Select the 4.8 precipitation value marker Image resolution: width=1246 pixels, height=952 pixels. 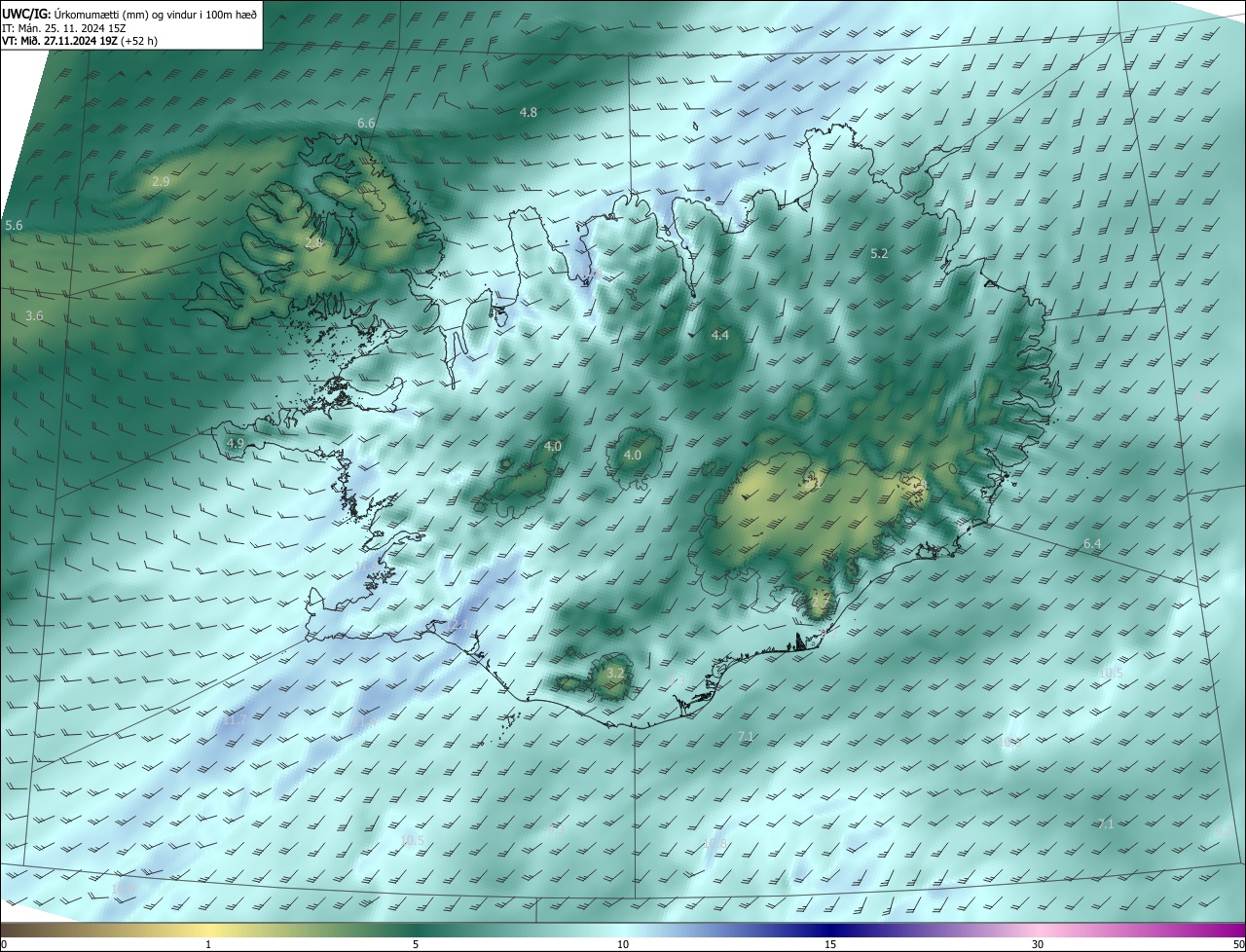pos(528,112)
